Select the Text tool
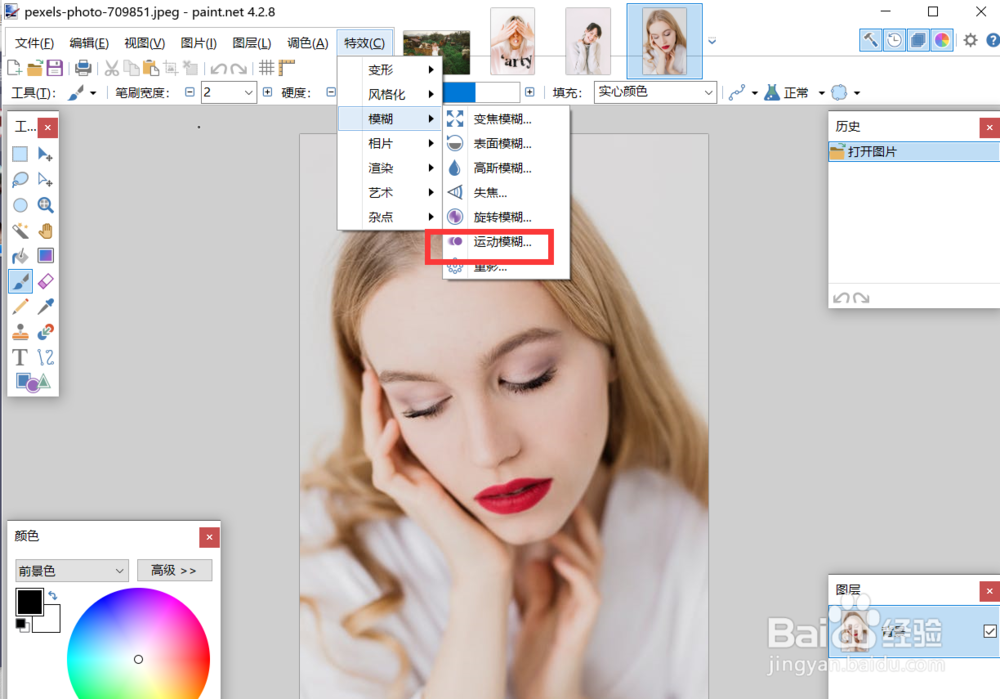This screenshot has width=1000, height=699. tap(19, 357)
